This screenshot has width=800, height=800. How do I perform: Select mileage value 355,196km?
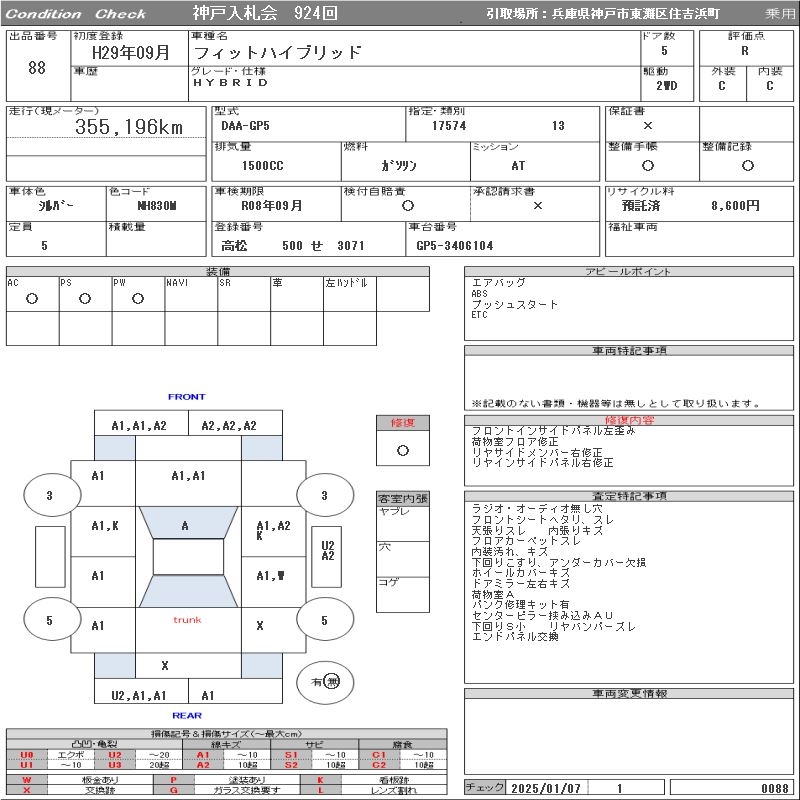(x=129, y=127)
